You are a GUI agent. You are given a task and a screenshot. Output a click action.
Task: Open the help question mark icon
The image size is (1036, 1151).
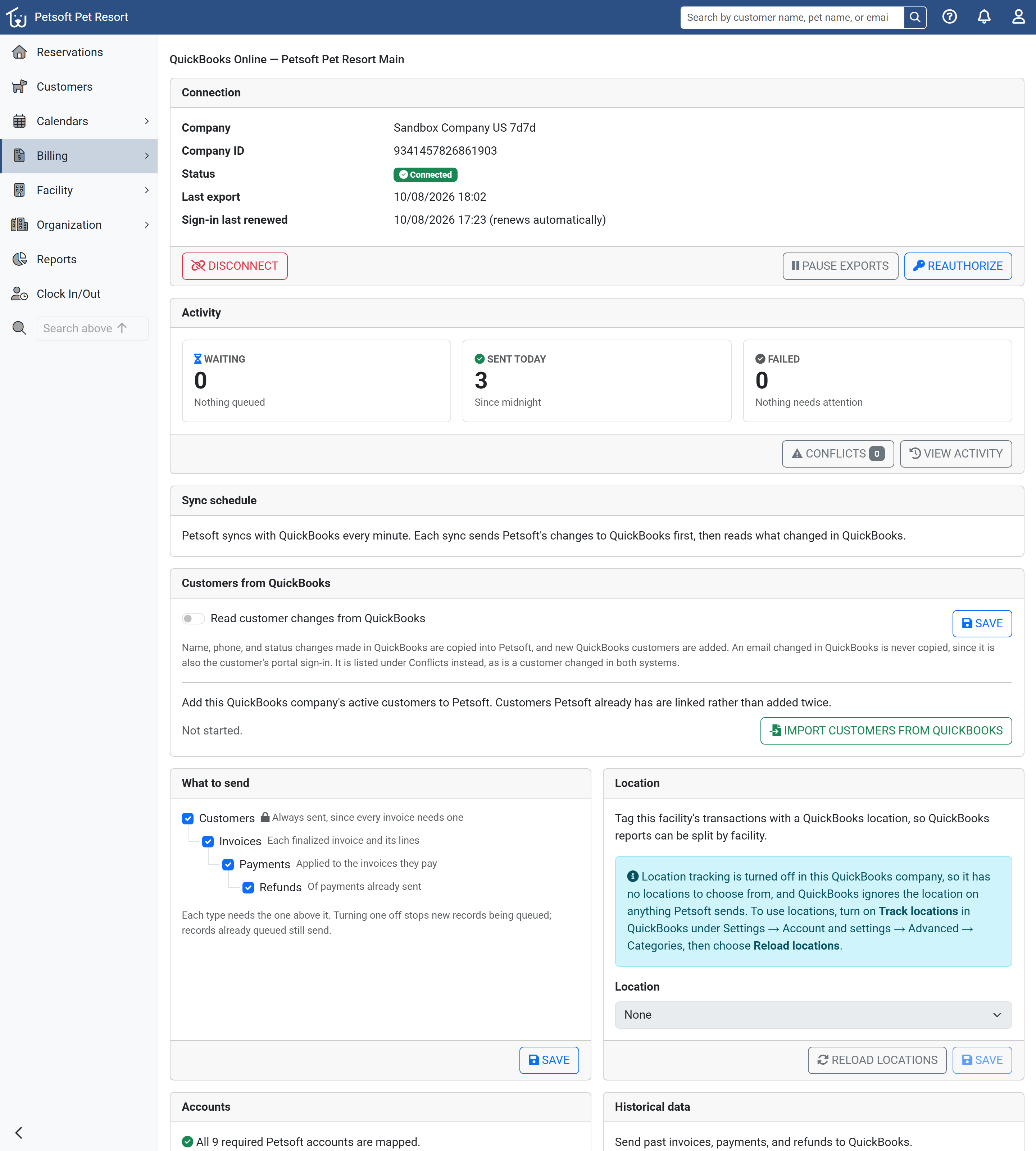point(949,17)
